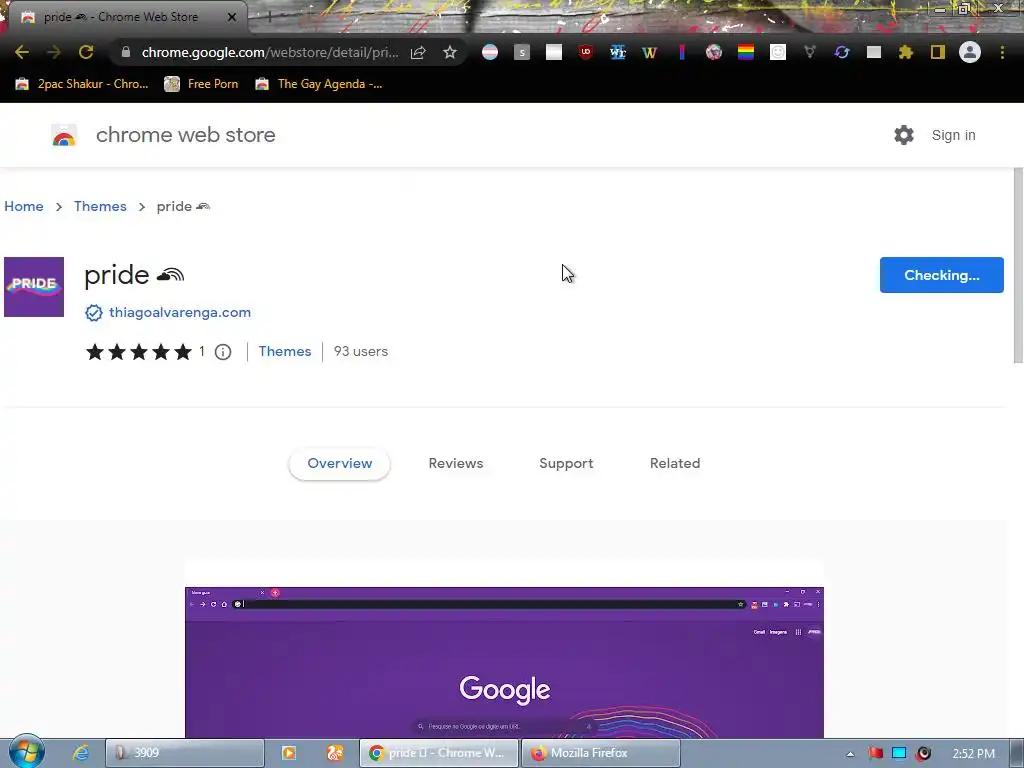Open the blue sync arrows extension icon
Image resolution: width=1024 pixels, height=768 pixels.
842,52
